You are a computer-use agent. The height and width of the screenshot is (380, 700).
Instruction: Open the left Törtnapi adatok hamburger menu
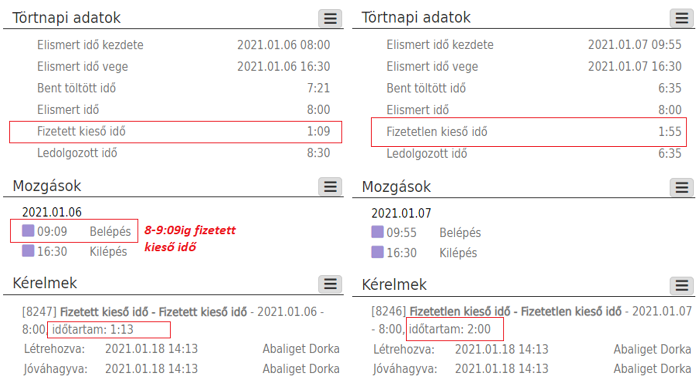330,18
